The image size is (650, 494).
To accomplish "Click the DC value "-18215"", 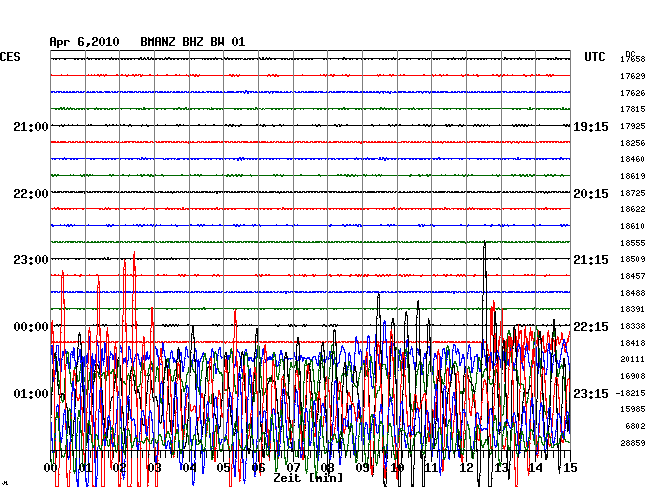I will (x=631, y=393).
